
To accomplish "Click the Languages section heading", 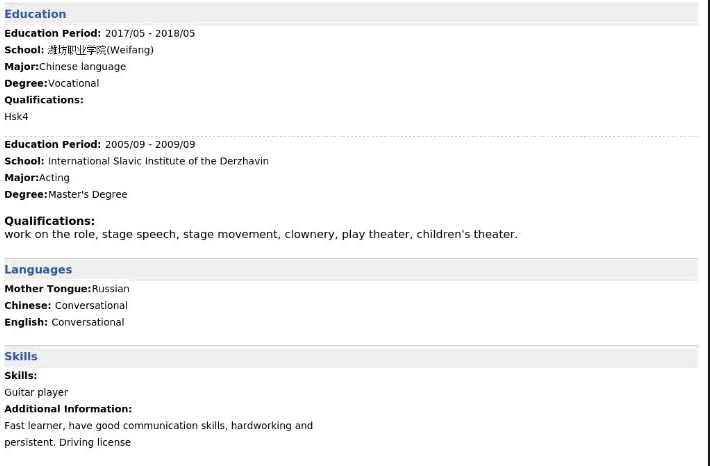I will (x=38, y=270).
